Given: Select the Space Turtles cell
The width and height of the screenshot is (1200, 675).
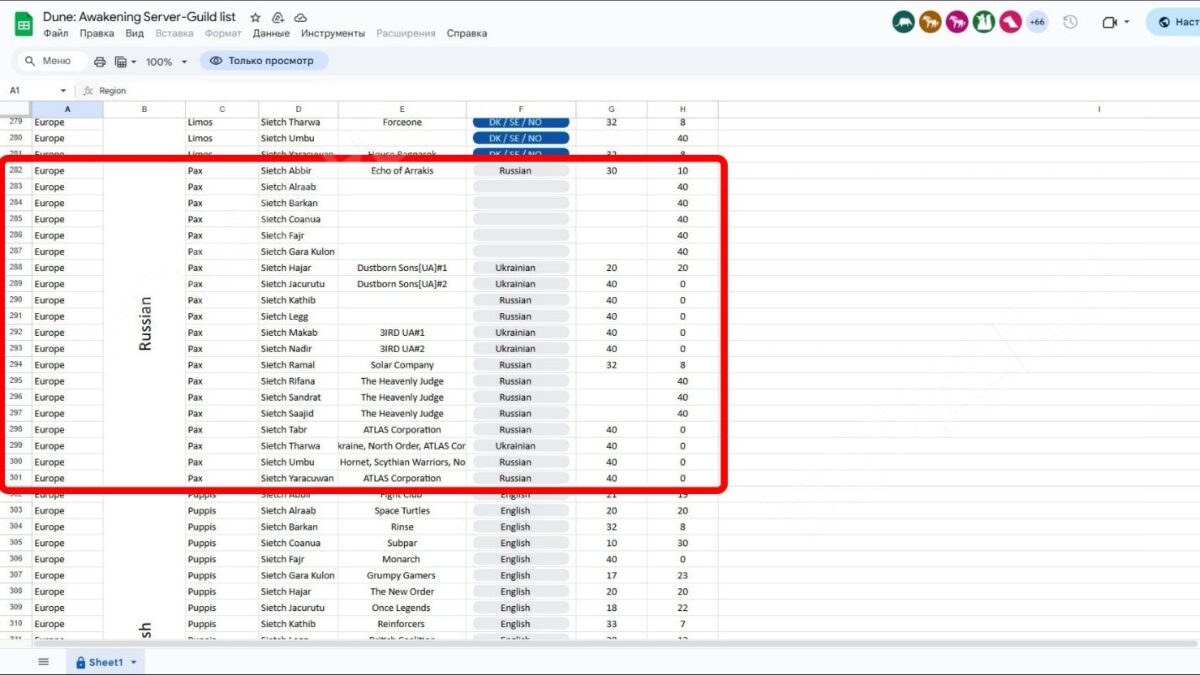Looking at the screenshot, I should tap(402, 511).
